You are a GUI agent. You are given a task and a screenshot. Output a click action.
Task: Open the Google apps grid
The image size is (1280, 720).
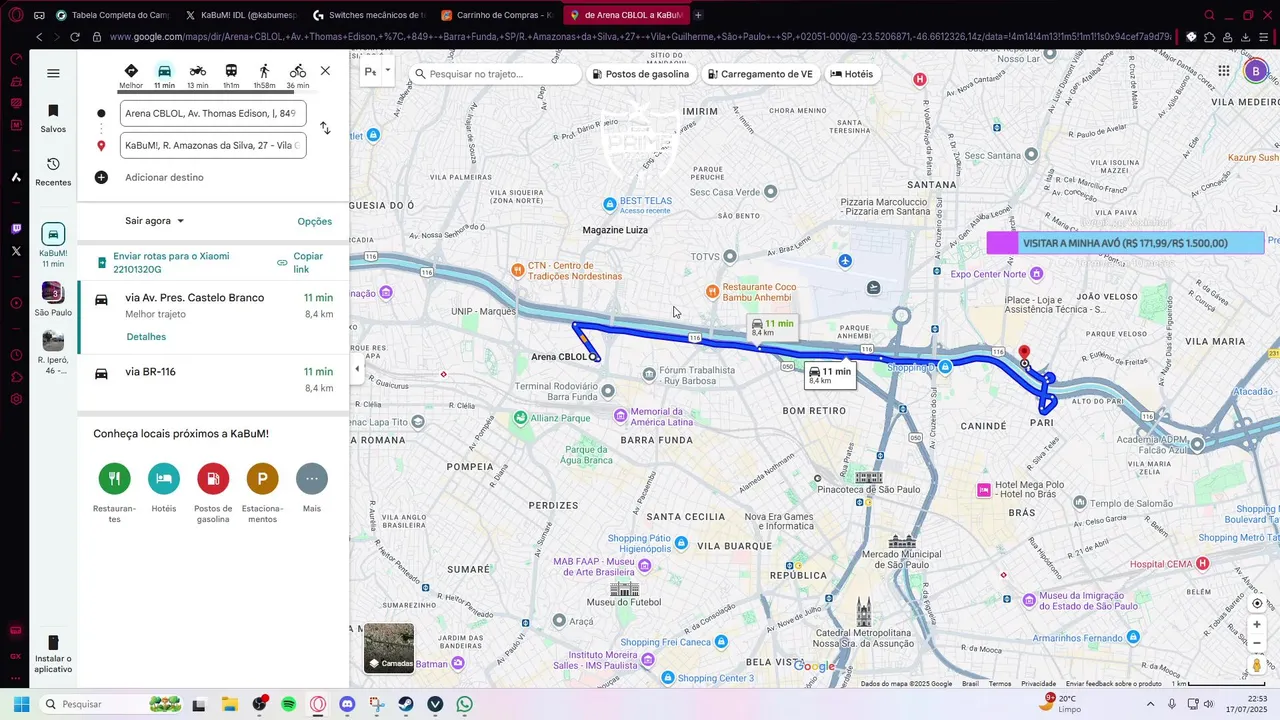click(1224, 71)
